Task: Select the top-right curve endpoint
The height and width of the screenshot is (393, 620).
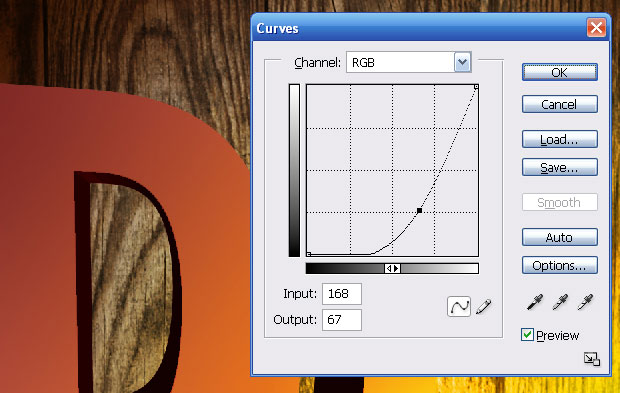Action: (x=476, y=87)
